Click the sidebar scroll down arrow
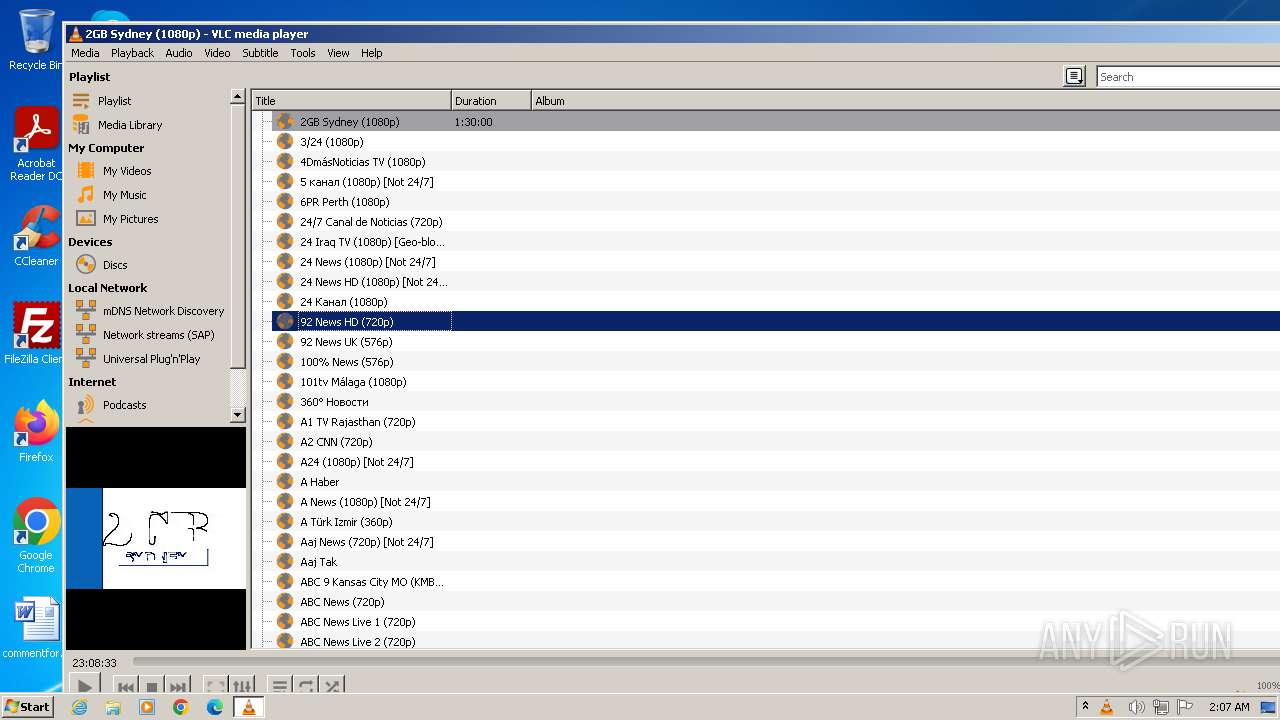Viewport: 1280px width, 720px height. pyautogui.click(x=237, y=414)
